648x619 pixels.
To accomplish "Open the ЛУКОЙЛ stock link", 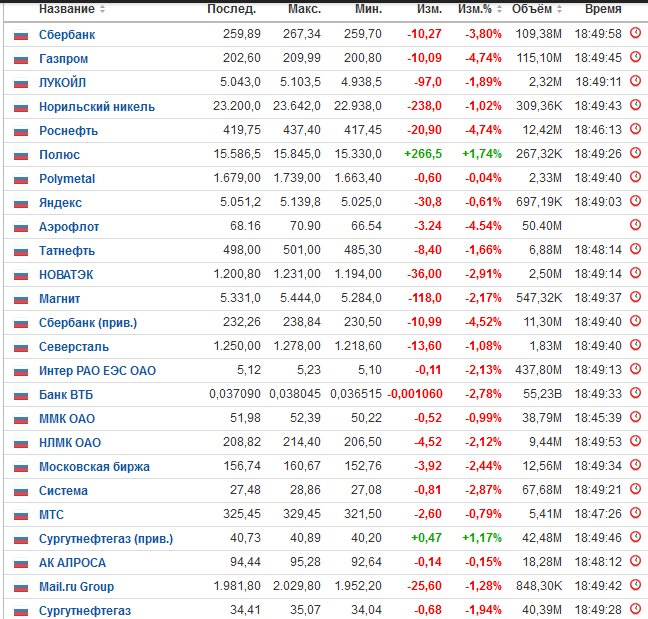I will 62,83.
